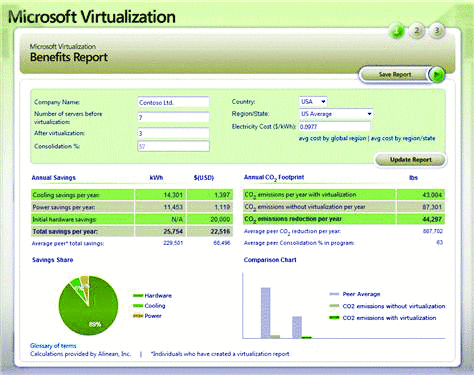Screen dimensions: 474x375
Task: Open the Glossary of terms link
Action: point(53,346)
